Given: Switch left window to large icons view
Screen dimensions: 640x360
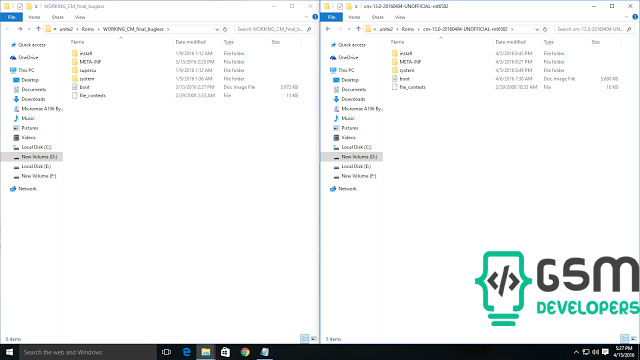Looking at the screenshot, I should coord(313,339).
